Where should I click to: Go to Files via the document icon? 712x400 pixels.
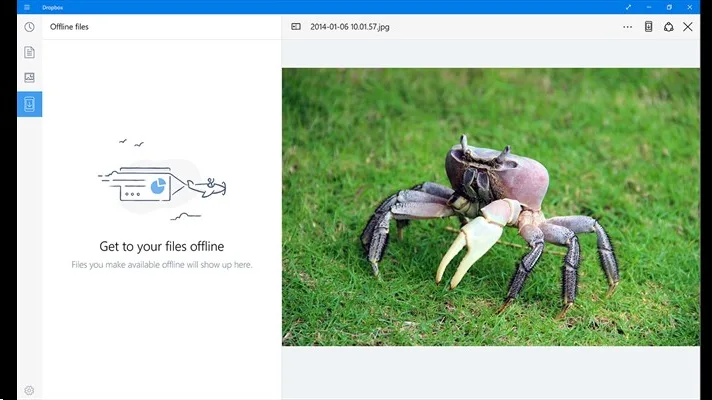click(29, 52)
